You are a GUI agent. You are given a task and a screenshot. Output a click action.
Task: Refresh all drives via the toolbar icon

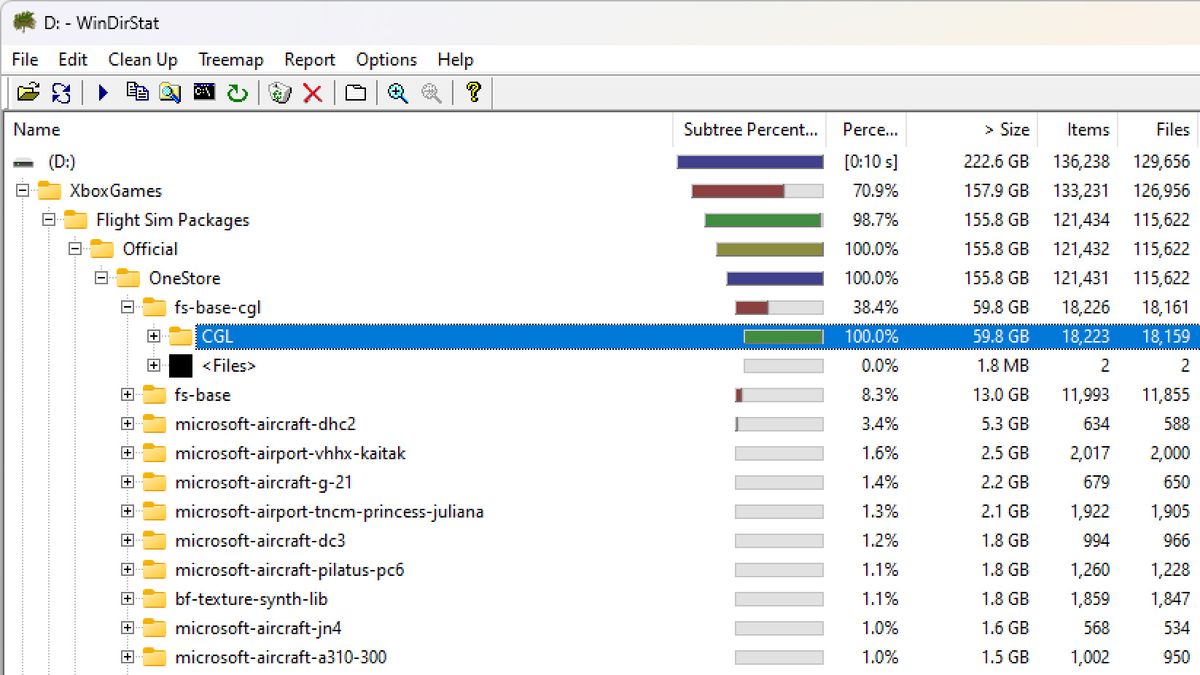point(61,92)
